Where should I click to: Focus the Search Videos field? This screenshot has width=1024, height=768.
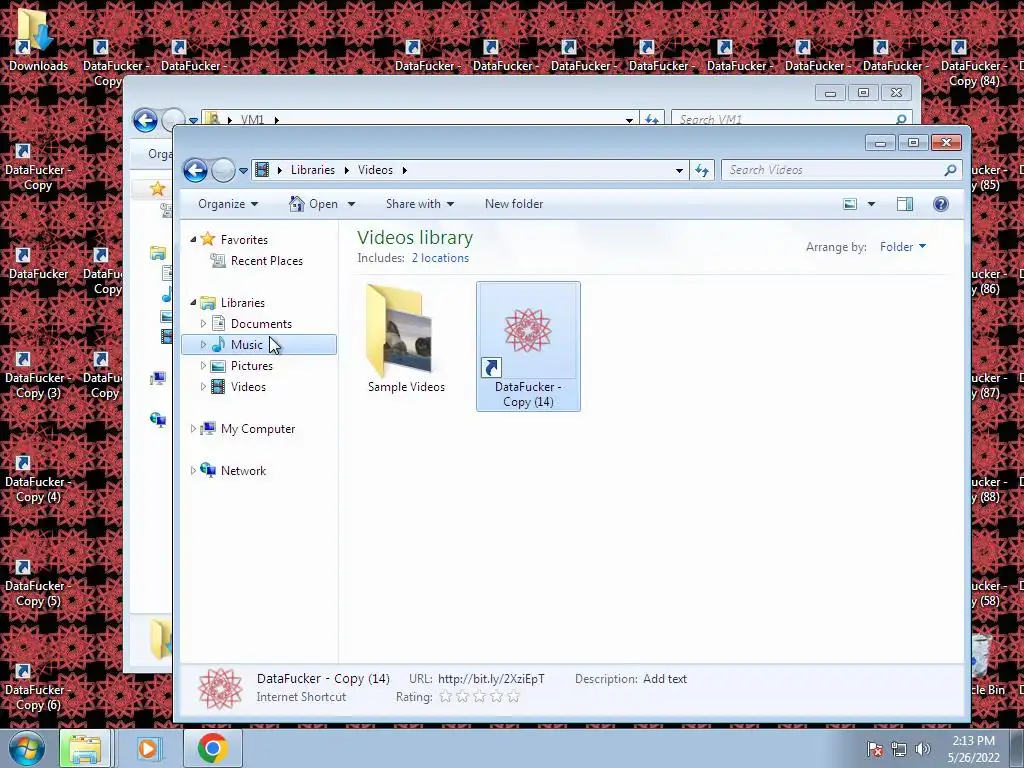tap(833, 170)
